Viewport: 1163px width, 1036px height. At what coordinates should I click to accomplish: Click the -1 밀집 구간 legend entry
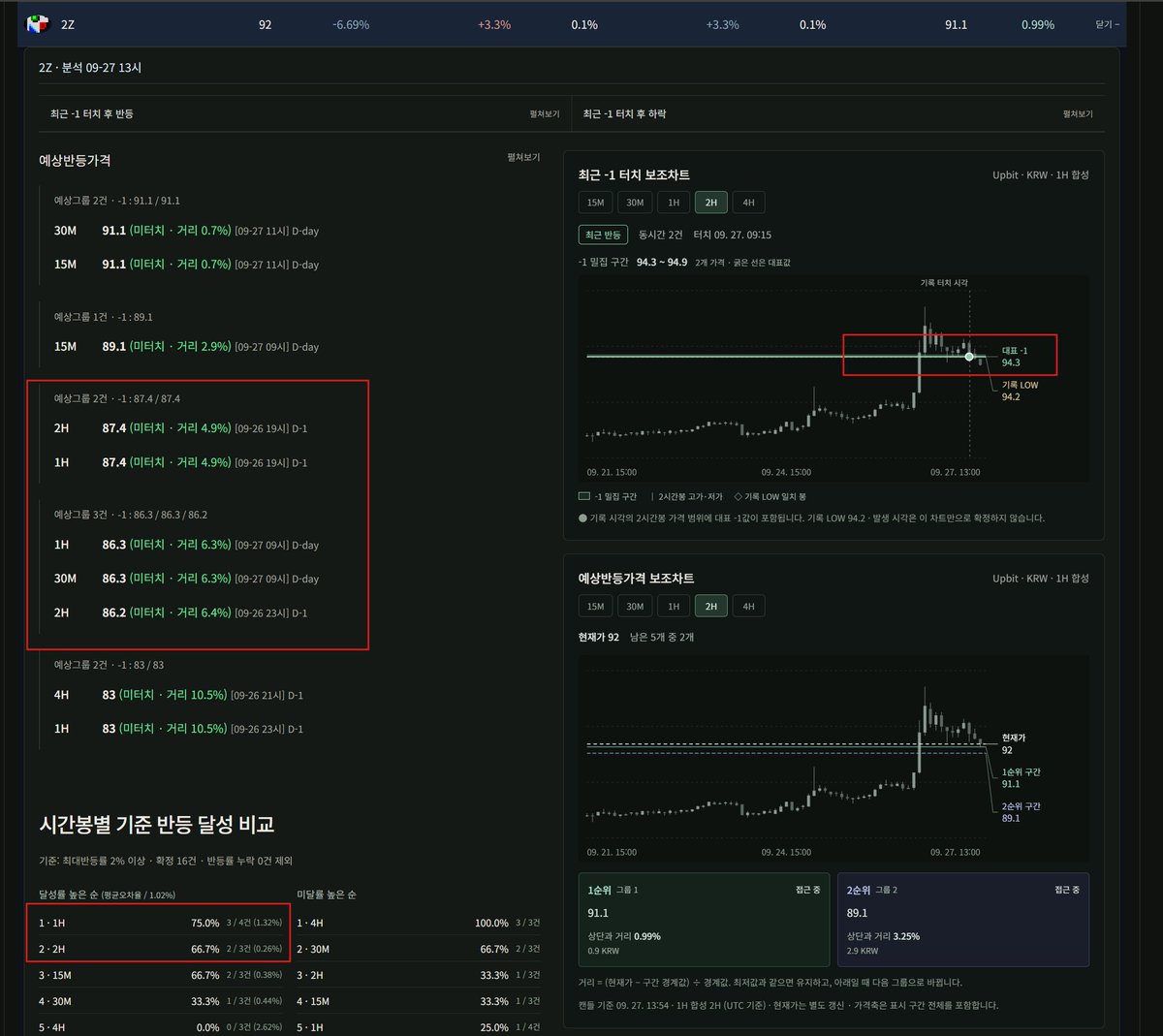point(608,496)
